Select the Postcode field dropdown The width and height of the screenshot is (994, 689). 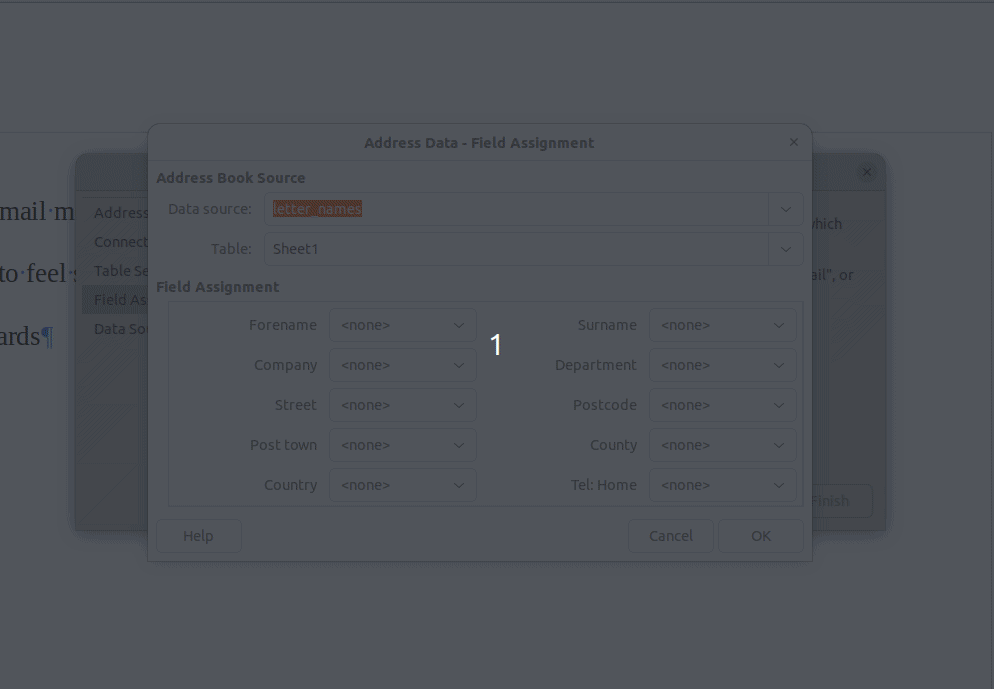(x=722, y=405)
